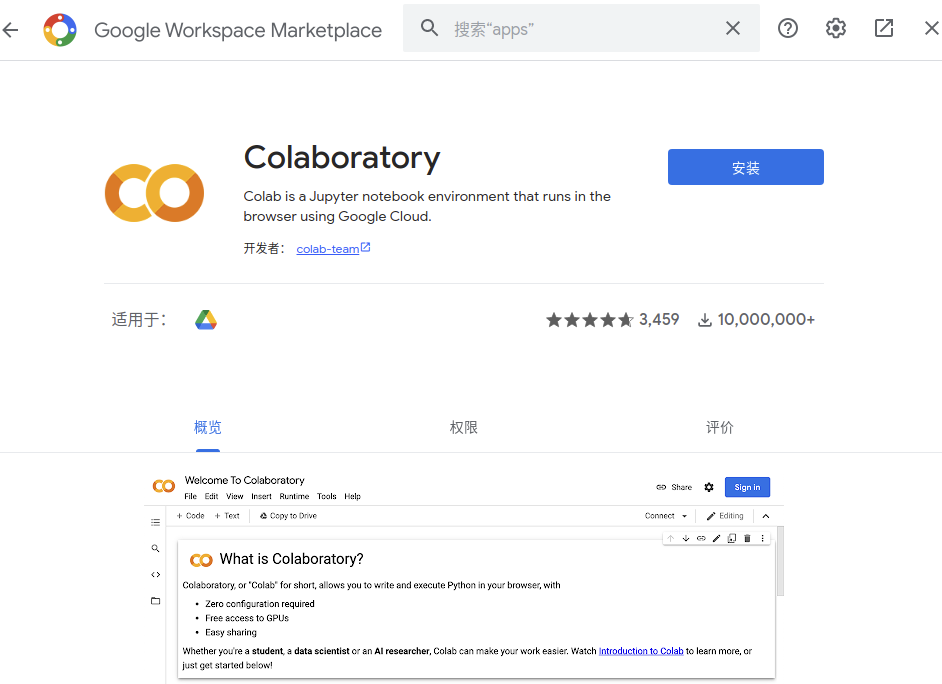This screenshot has width=942, height=684.
Task: Click settings gear in preview screenshot
Action: coord(709,487)
